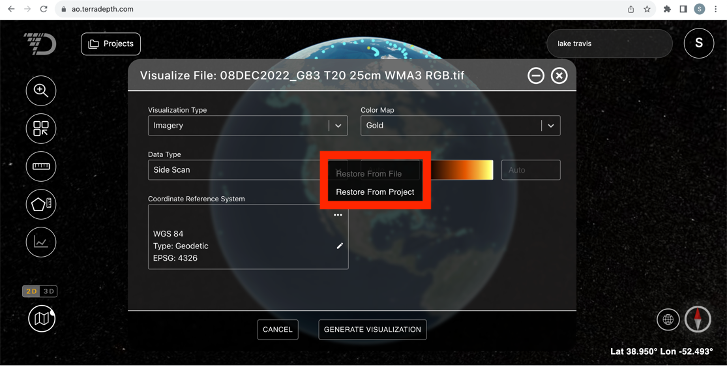Open the zoom search tool in sidebar
The width and height of the screenshot is (728, 366).
tap(41, 91)
